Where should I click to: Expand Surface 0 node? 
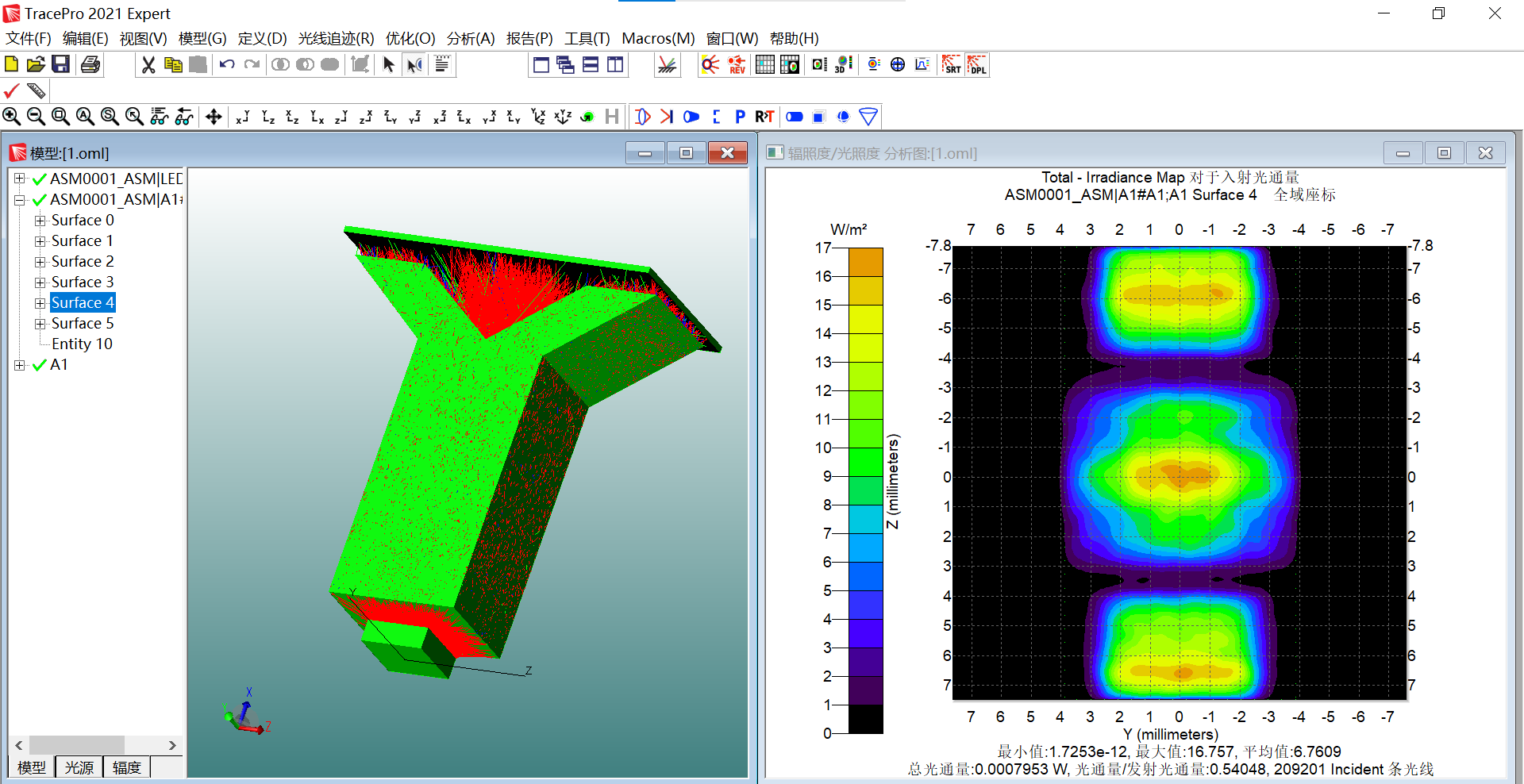(x=40, y=221)
